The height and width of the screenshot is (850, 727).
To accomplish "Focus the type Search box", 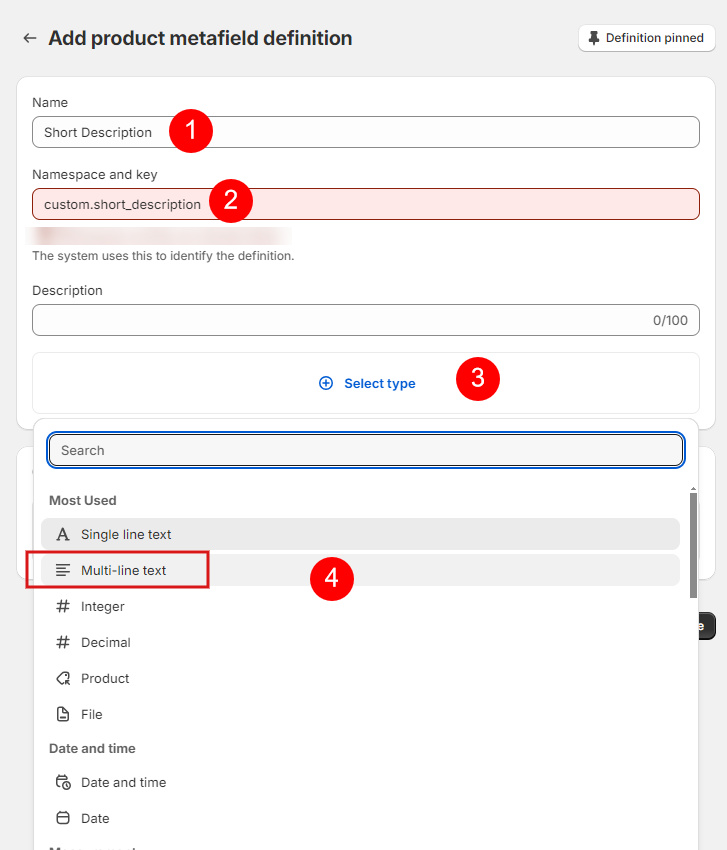I will (366, 450).
